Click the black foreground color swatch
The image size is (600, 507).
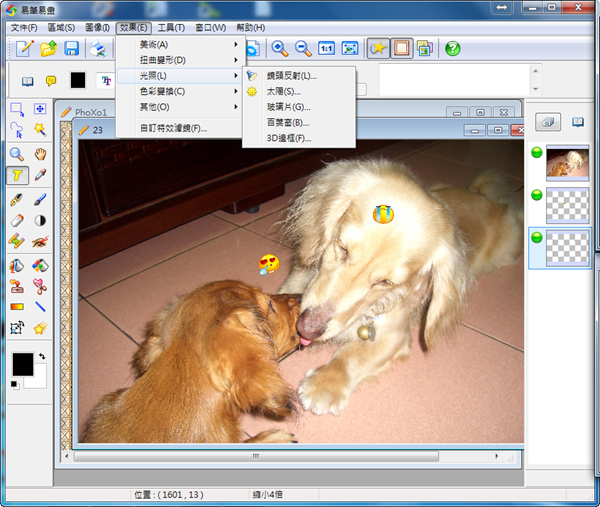point(23,364)
